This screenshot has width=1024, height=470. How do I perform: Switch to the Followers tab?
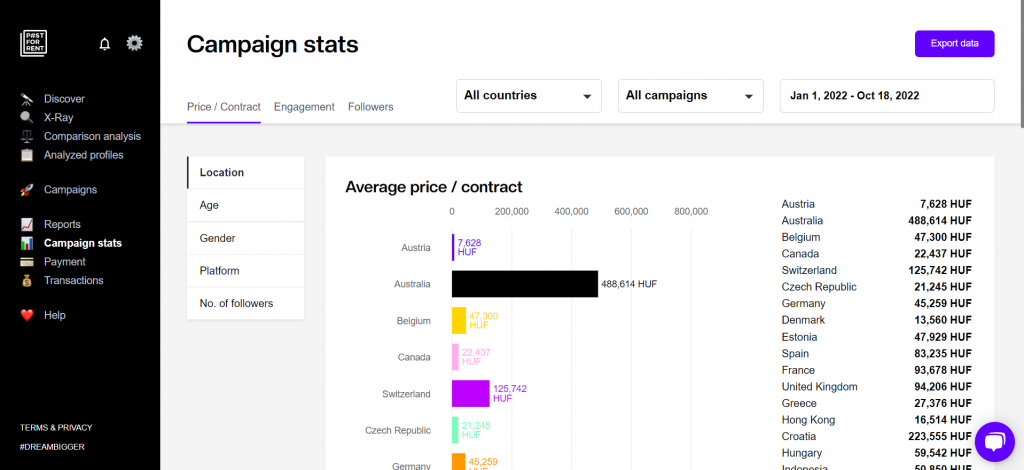371,107
